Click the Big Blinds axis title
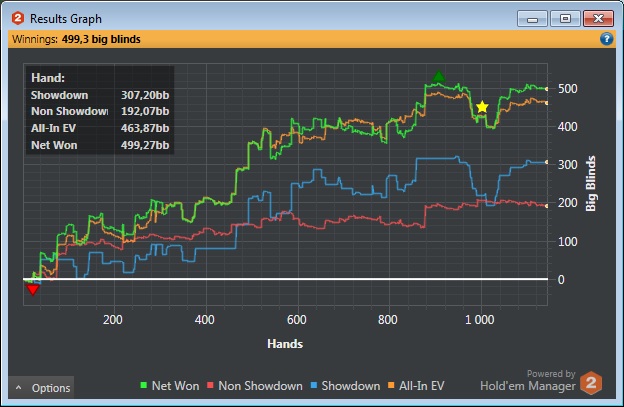Viewport: 624px width, 407px height. [x=591, y=183]
